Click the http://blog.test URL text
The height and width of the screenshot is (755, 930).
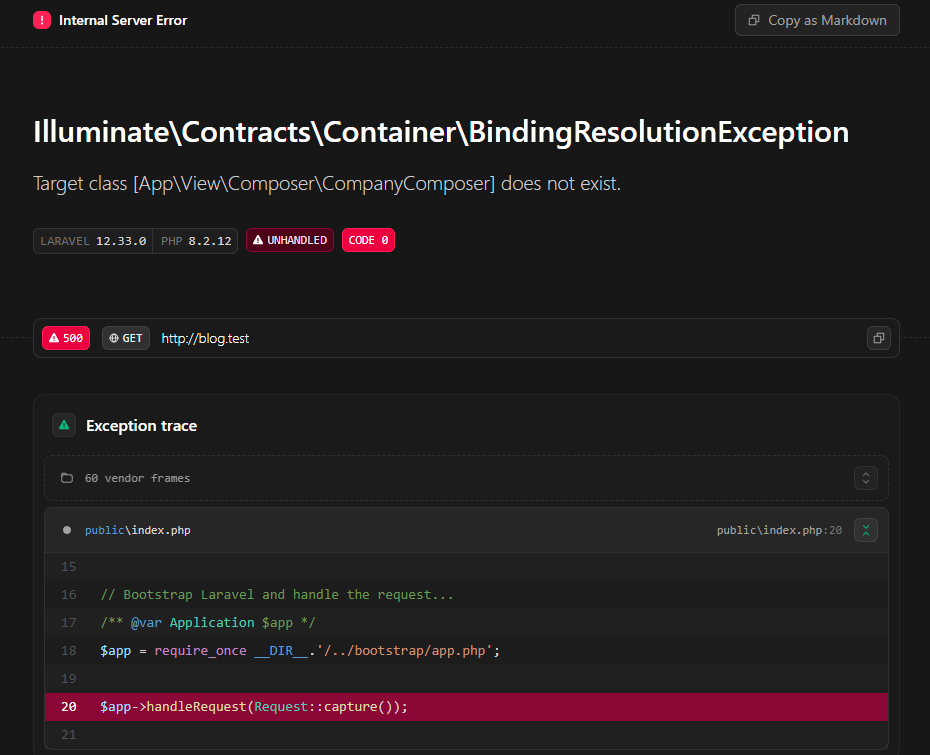(205, 338)
